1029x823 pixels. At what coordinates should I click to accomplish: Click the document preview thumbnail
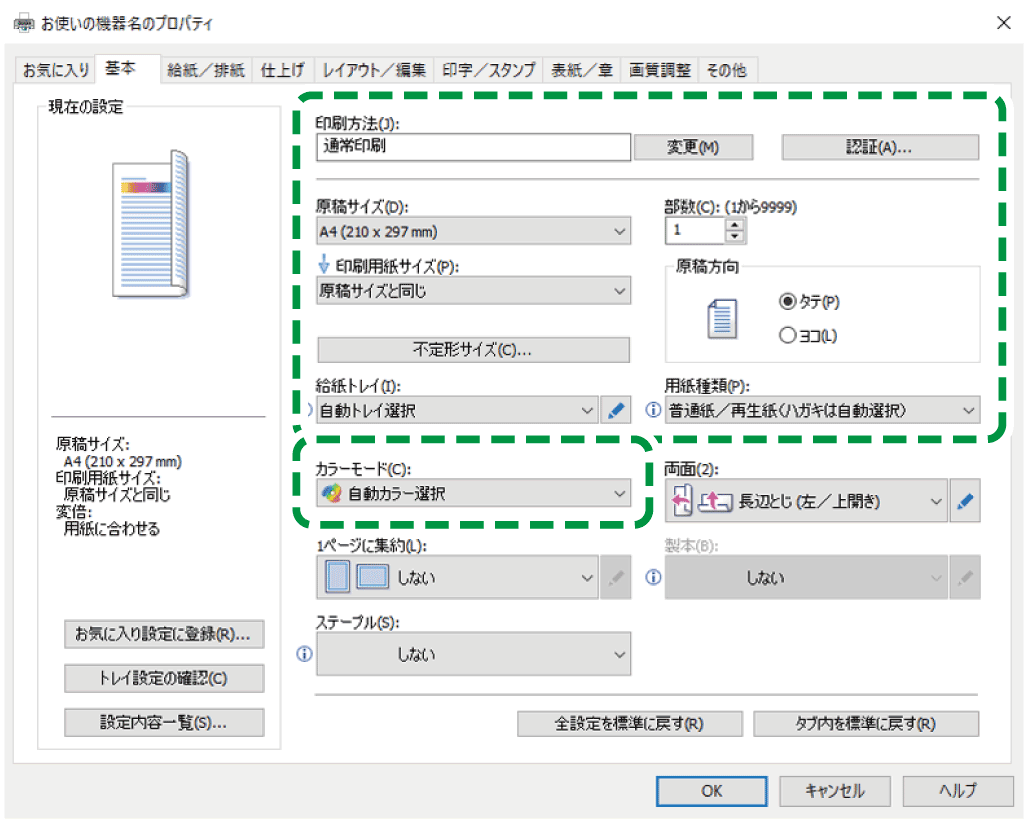pyautogui.click(x=150, y=225)
